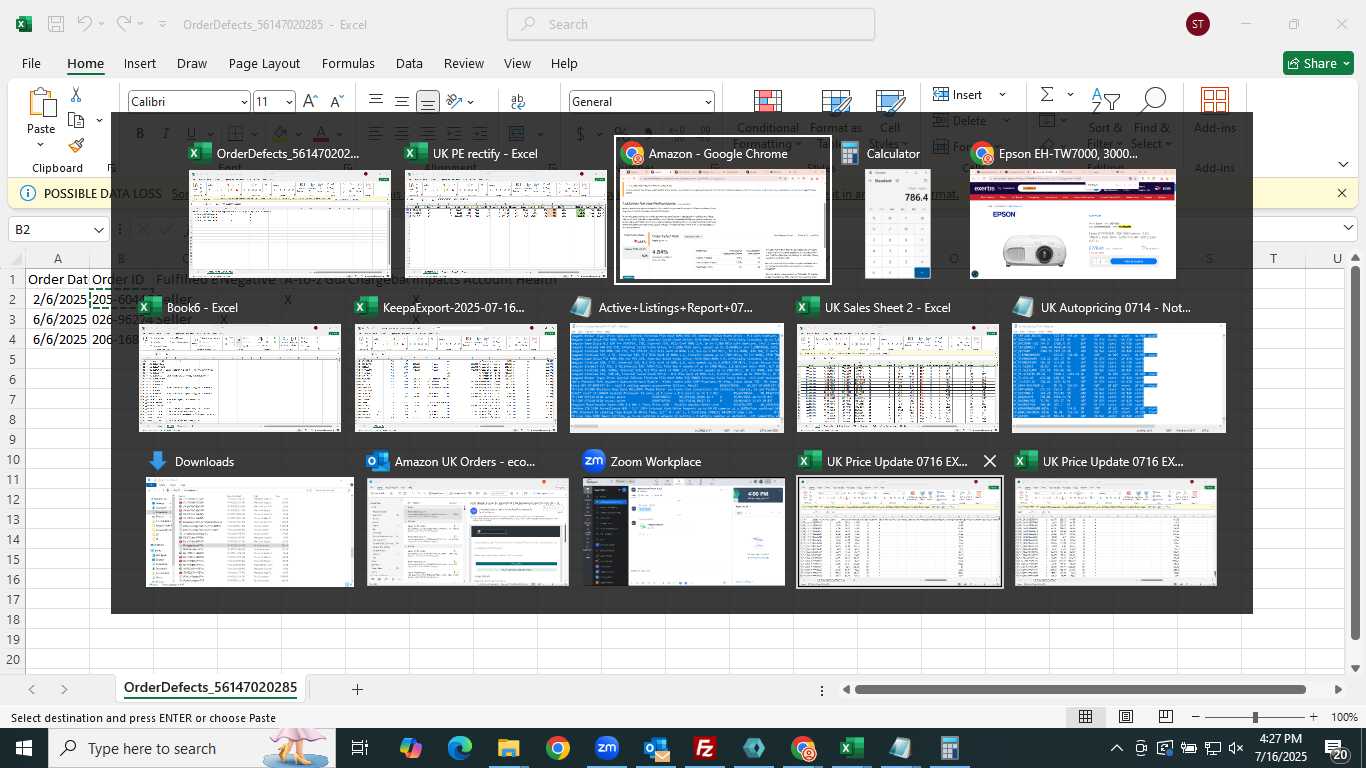Click the horizontal scrollbar thumb
1366x768 pixels.
(1080, 689)
